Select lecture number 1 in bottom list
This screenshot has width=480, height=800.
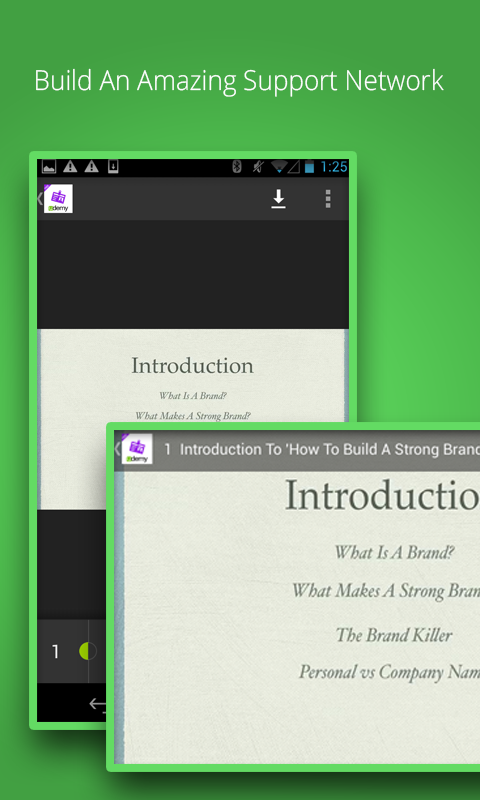coord(55,652)
